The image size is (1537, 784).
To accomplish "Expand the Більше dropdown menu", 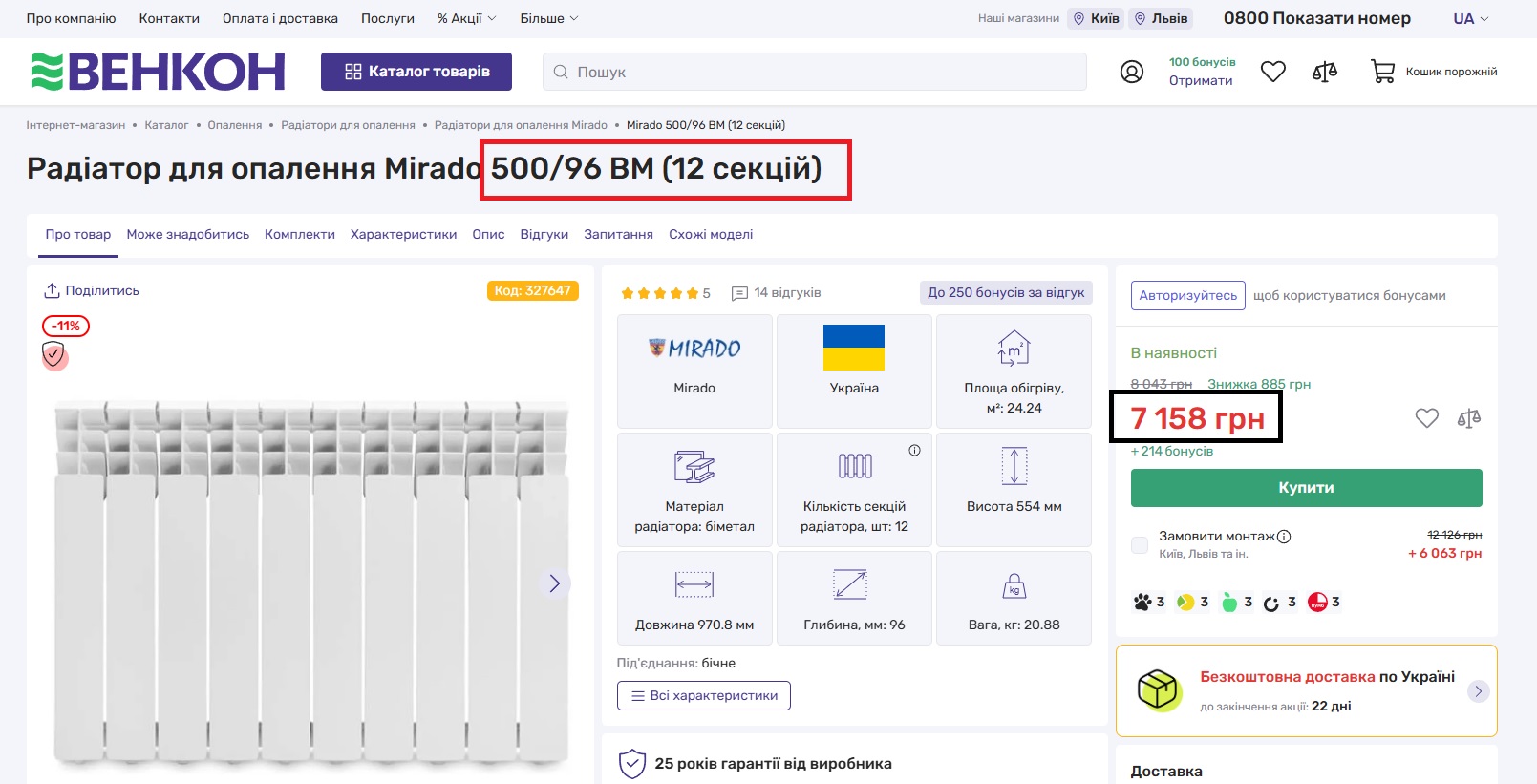I will [549, 18].
